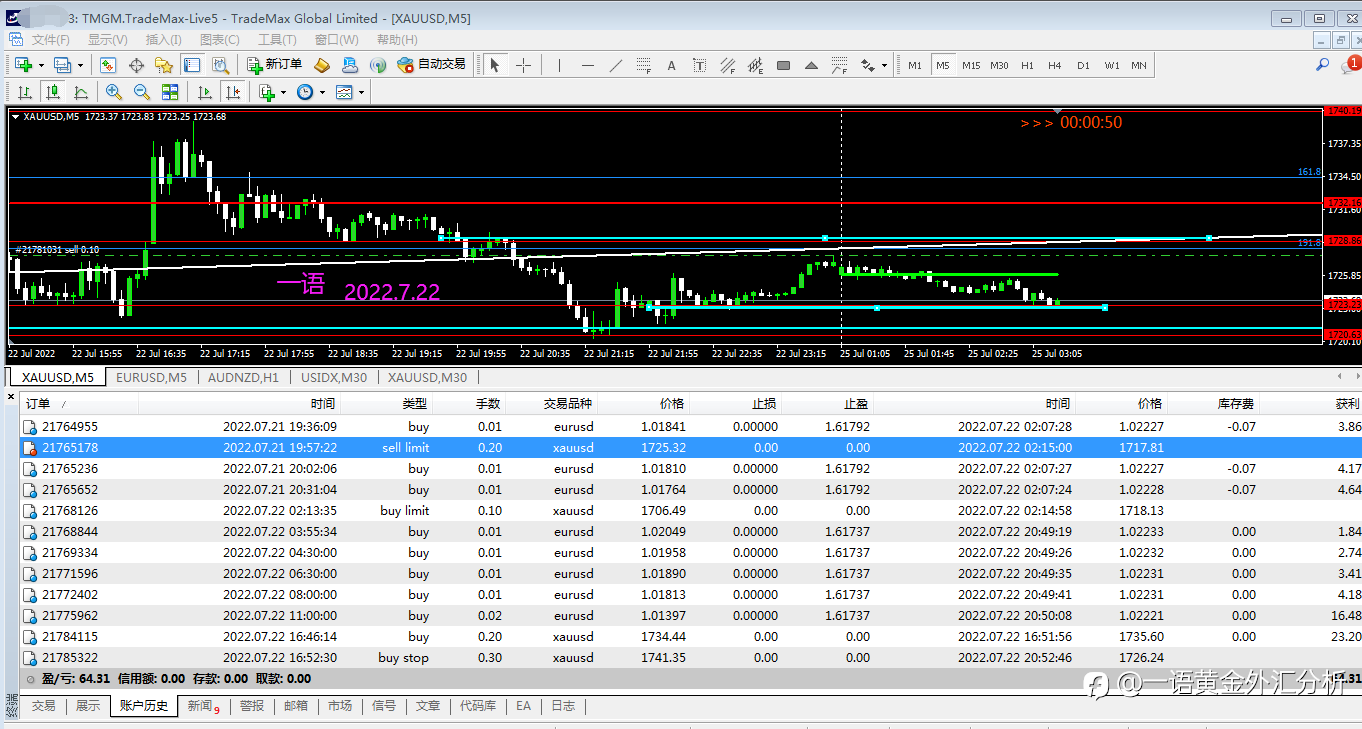The image size is (1362, 729).
Task: Toggle the chart shift button
Action: click(233, 92)
